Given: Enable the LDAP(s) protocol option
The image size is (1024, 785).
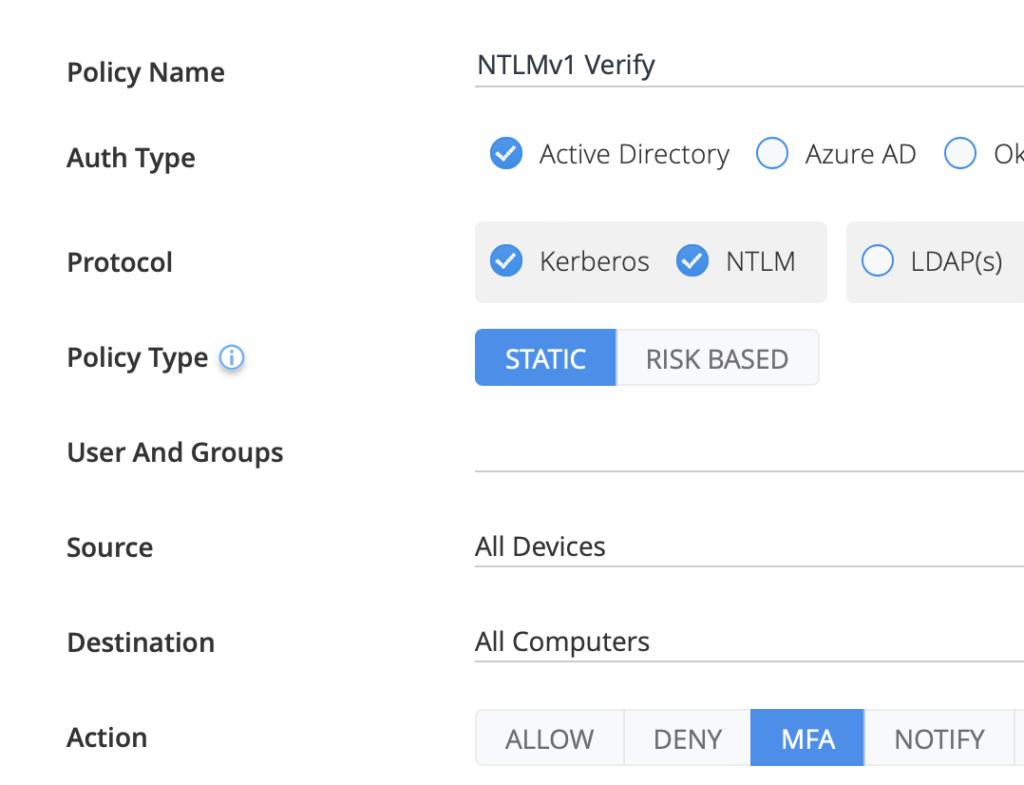Looking at the screenshot, I should (x=877, y=262).
